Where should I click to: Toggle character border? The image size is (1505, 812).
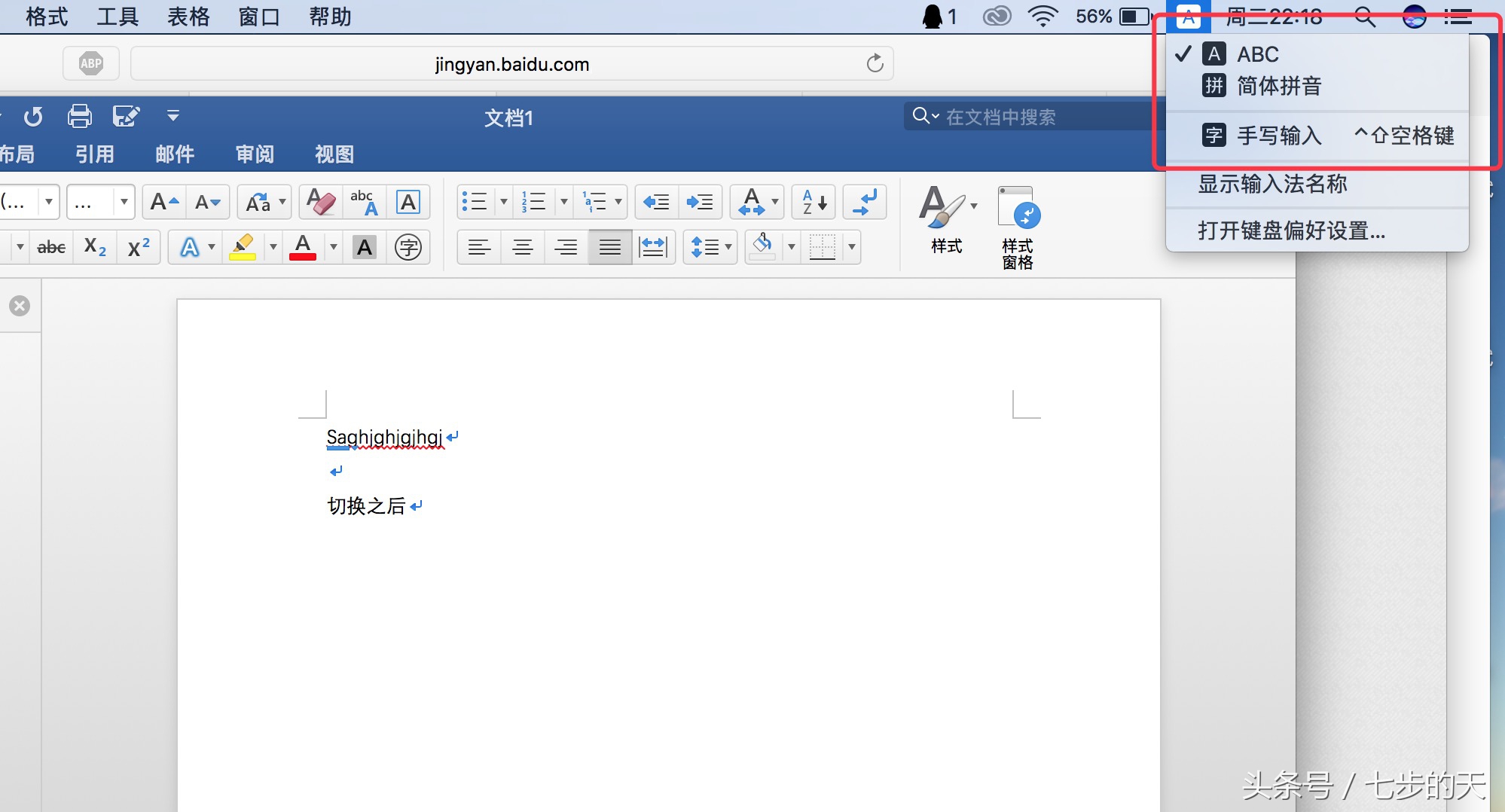coord(408,202)
